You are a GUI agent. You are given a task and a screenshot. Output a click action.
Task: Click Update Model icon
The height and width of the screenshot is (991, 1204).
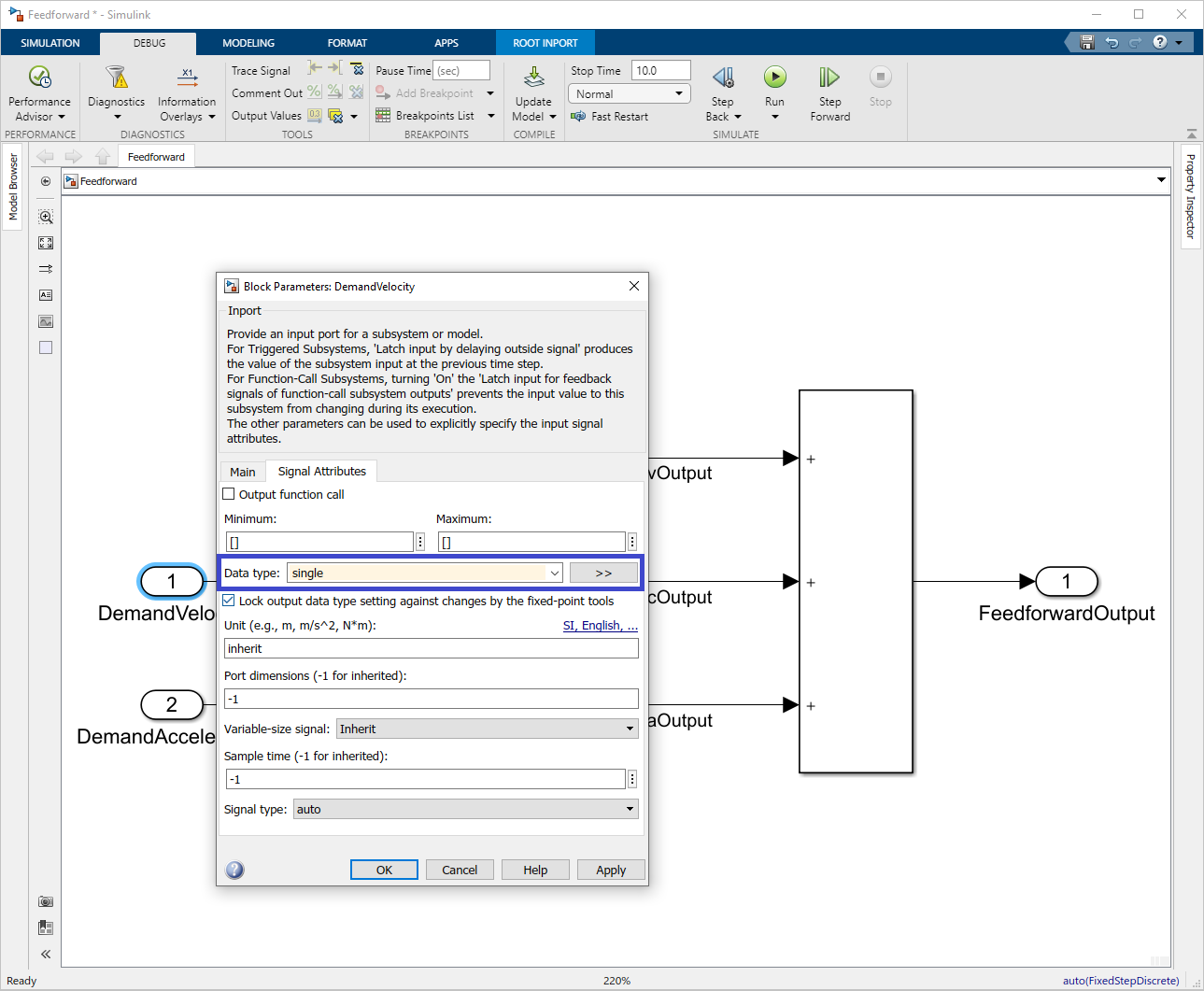[533, 77]
